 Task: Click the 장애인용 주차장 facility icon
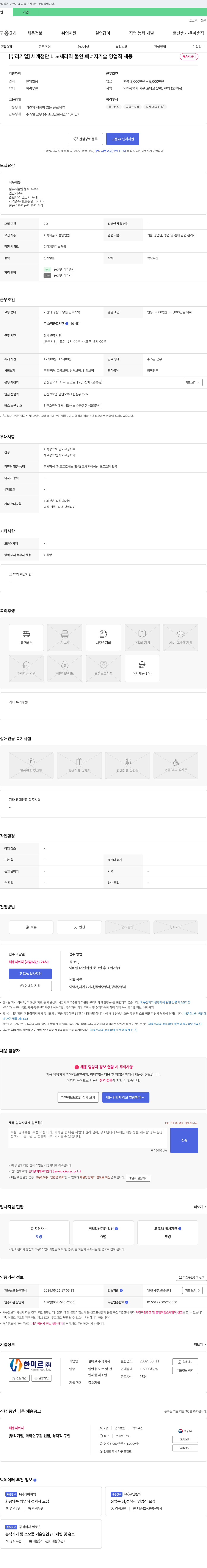[31, 766]
